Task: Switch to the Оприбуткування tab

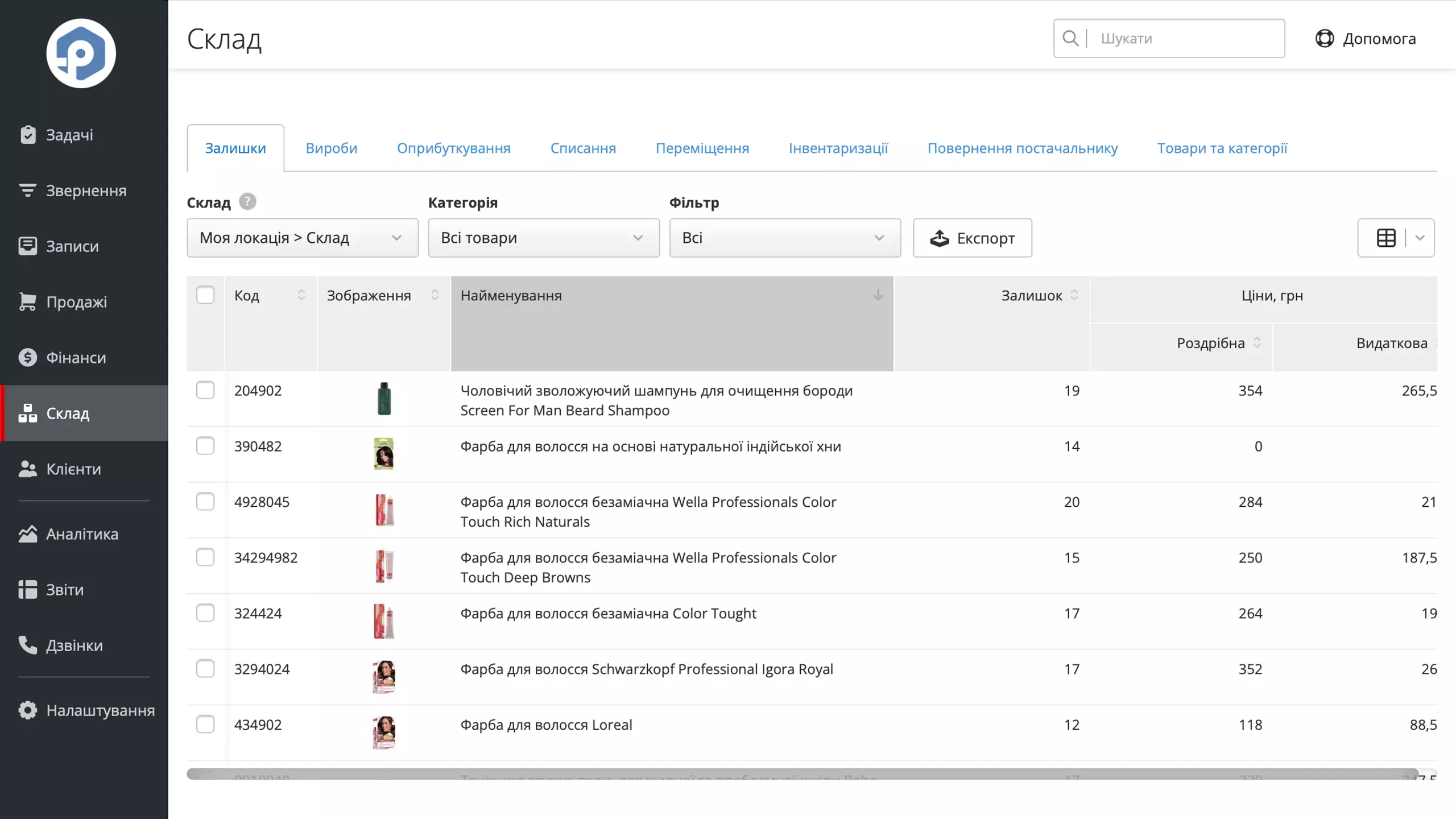Action: [454, 148]
